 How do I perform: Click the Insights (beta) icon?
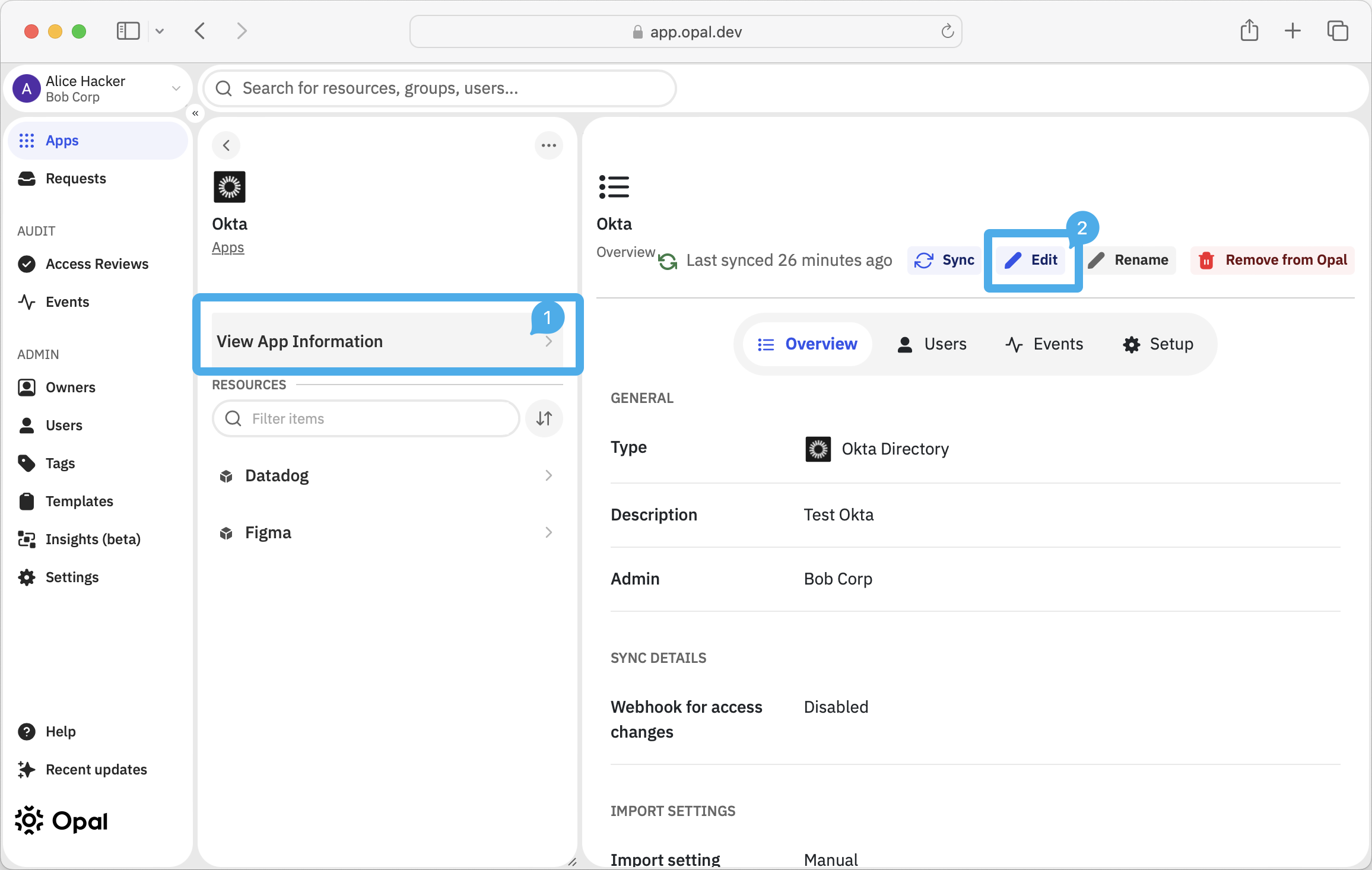tap(27, 539)
